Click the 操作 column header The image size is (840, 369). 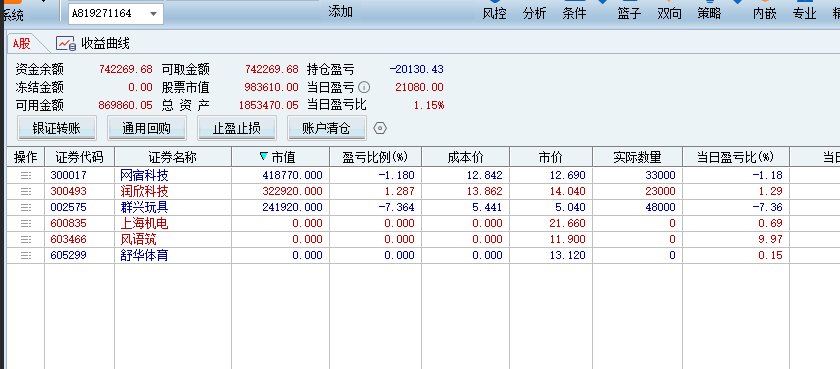click(25, 157)
